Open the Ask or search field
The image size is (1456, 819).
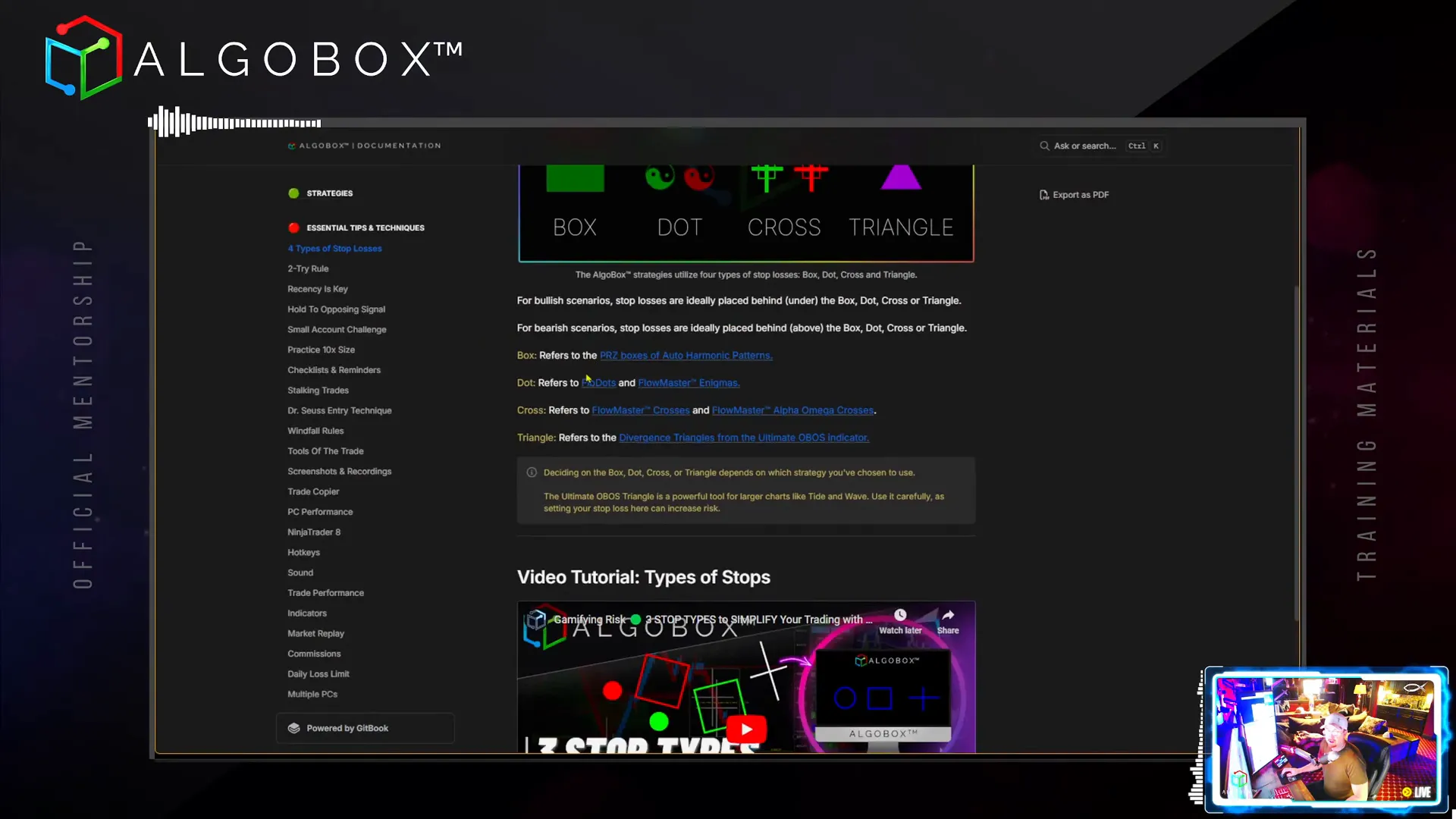(1100, 146)
